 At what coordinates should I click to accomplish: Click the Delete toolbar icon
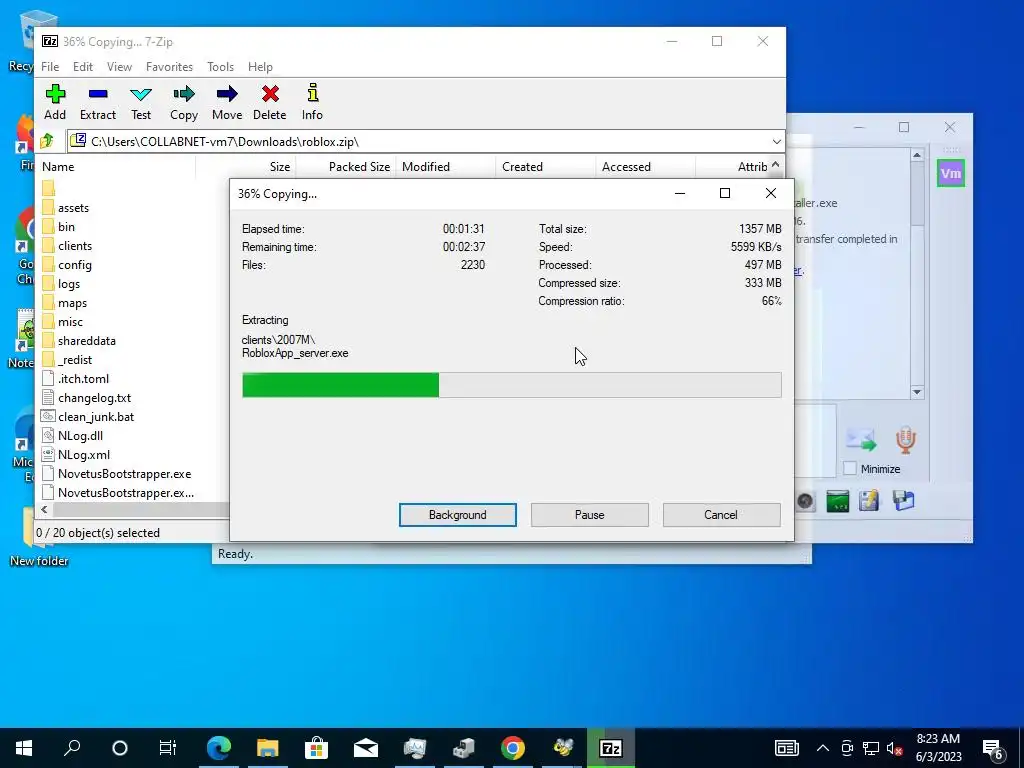(270, 102)
